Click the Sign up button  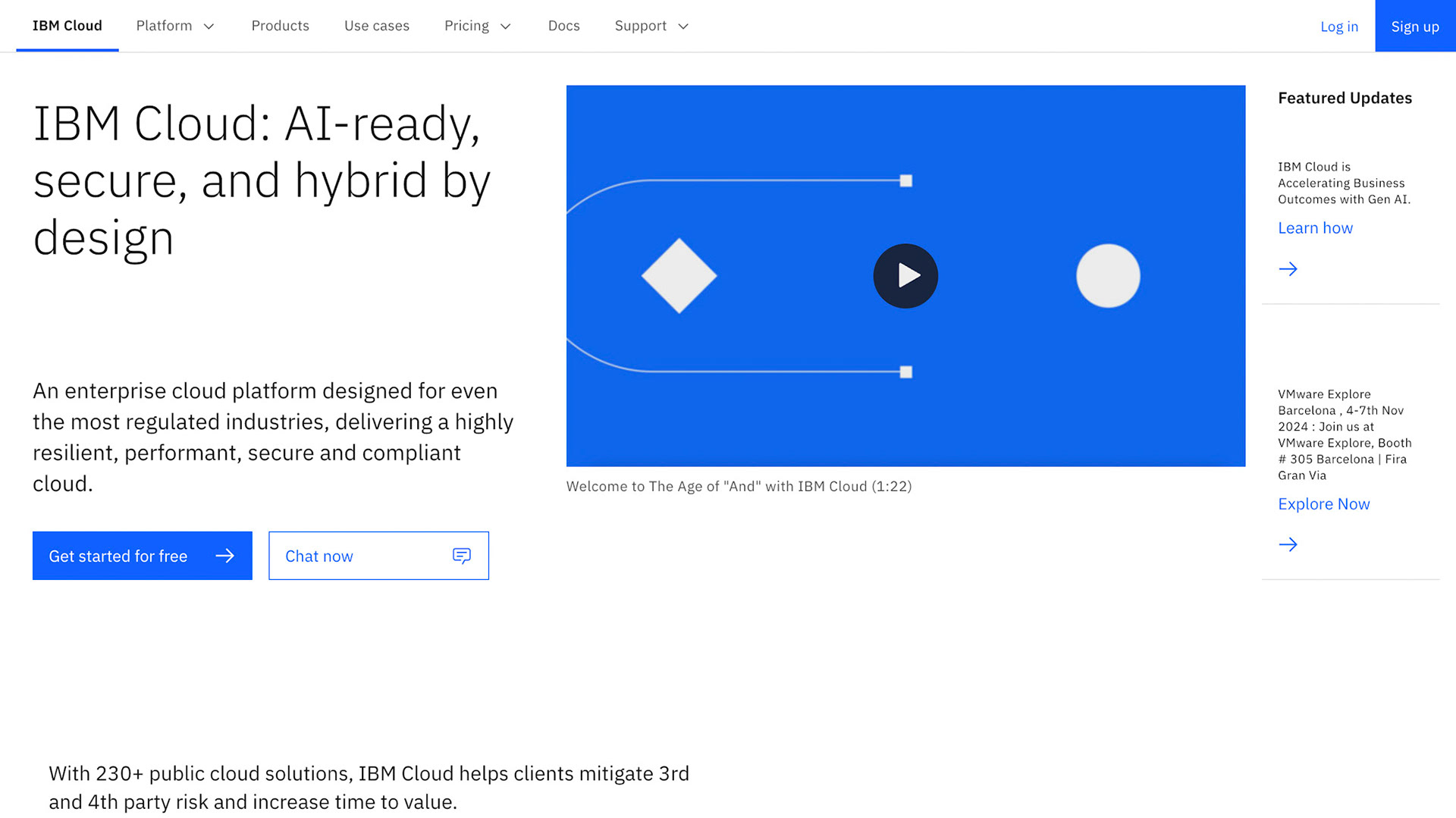1415,26
